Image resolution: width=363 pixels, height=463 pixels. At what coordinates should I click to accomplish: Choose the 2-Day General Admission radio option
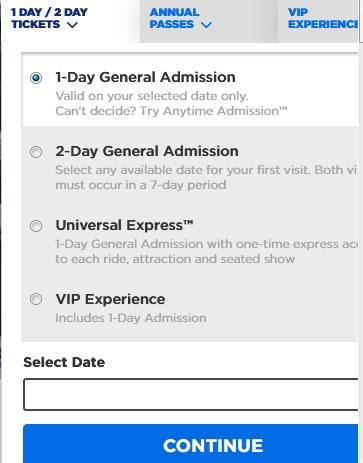(36, 152)
